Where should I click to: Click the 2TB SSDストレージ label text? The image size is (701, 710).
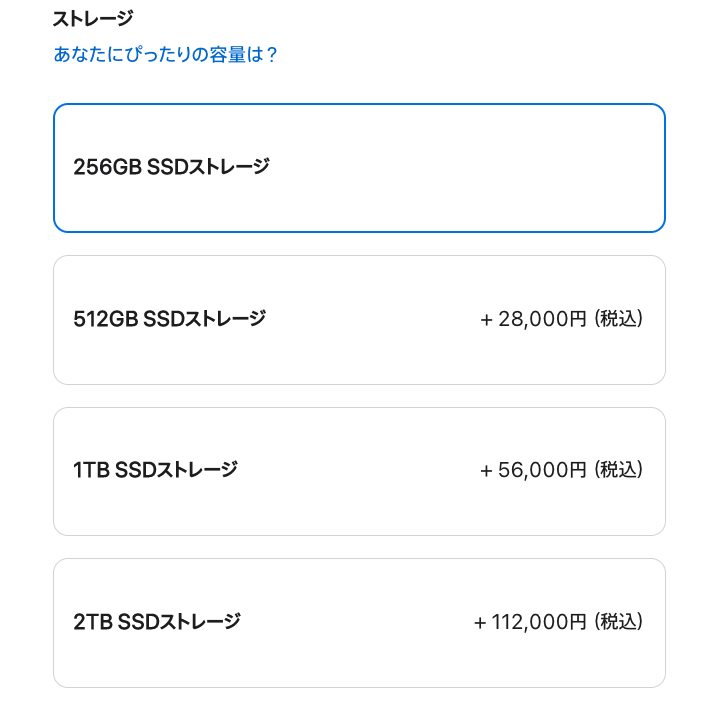pos(157,622)
